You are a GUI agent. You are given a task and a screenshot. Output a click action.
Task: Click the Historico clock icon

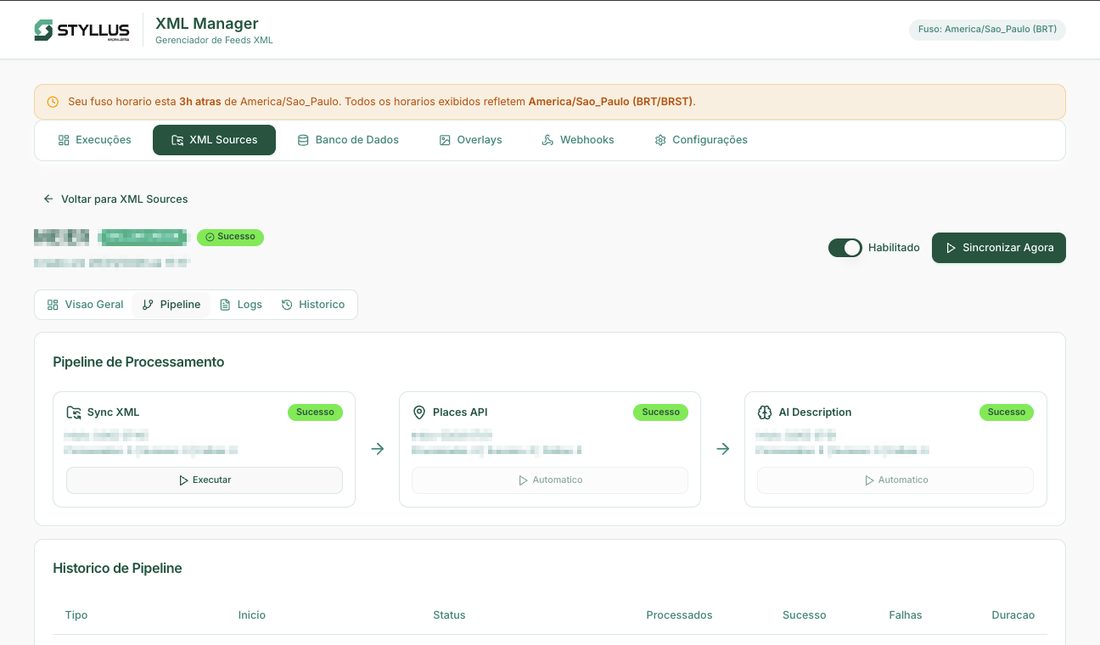[286, 303]
